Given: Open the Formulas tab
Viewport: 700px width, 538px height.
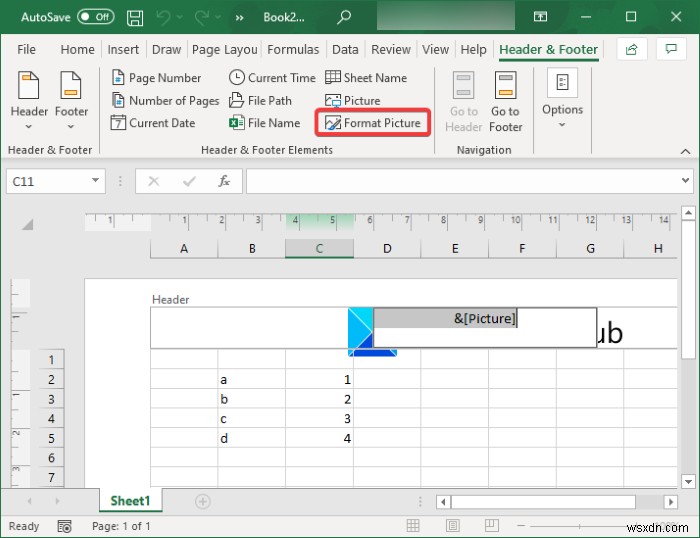Looking at the screenshot, I should click(293, 50).
